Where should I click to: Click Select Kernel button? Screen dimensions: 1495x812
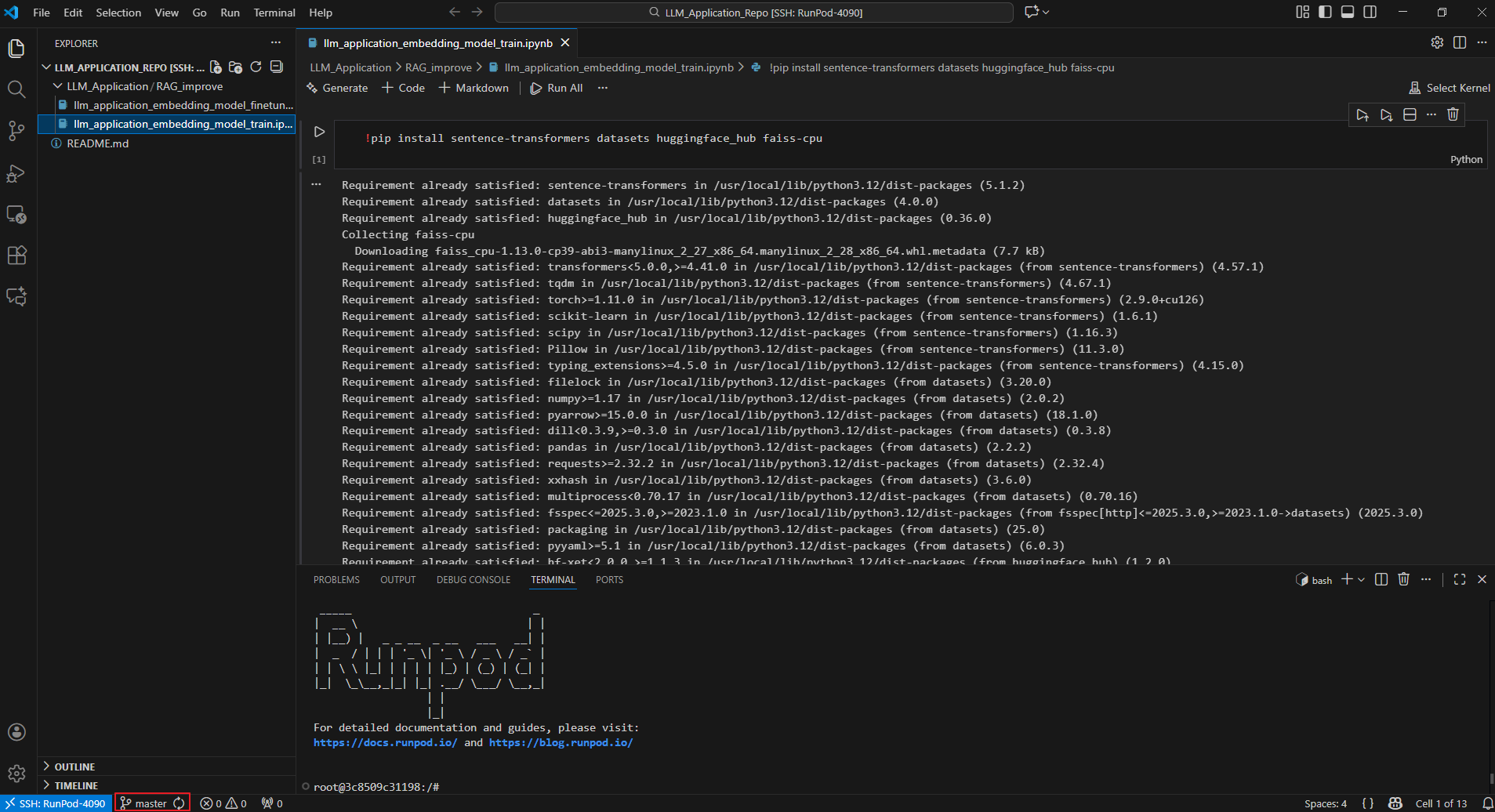tap(1450, 88)
